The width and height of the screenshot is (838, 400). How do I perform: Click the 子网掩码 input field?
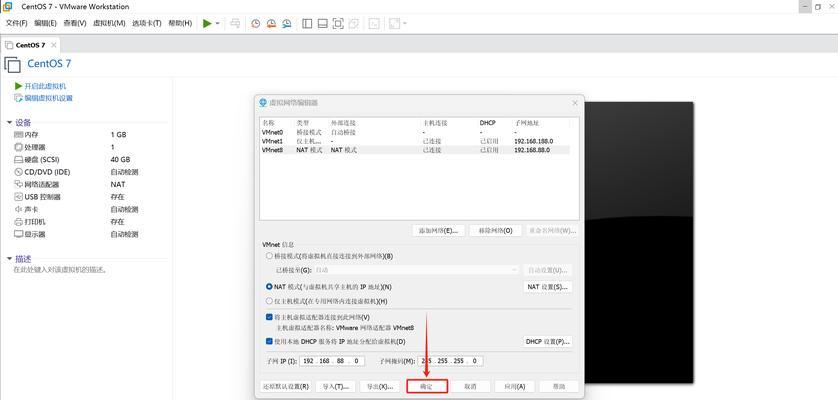click(x=451, y=361)
